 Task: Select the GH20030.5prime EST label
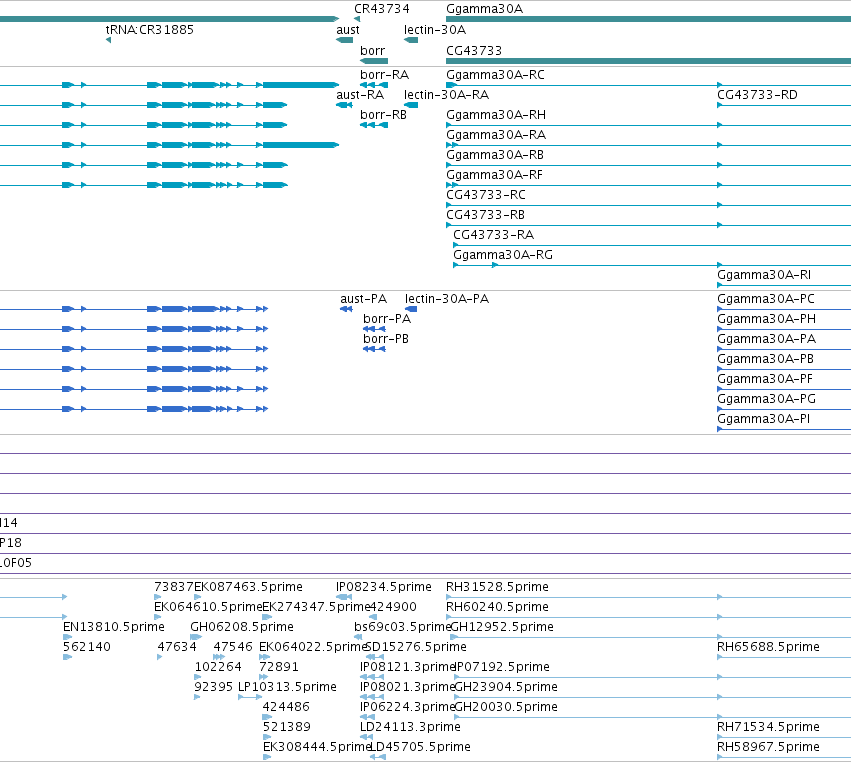[506, 707]
